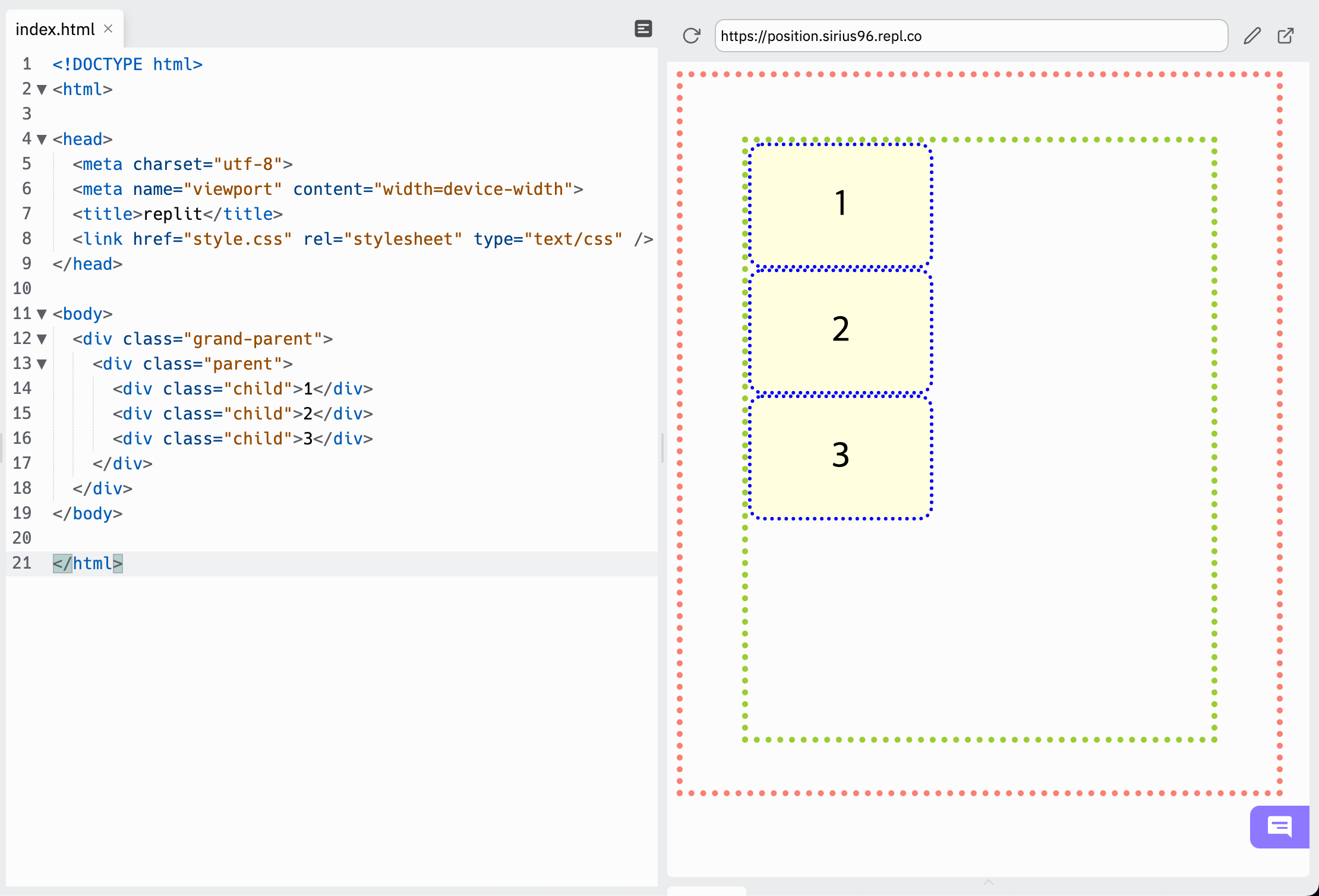Viewport: 1319px width, 896px height.
Task: Click the closing </head> tag
Action: coord(87,264)
